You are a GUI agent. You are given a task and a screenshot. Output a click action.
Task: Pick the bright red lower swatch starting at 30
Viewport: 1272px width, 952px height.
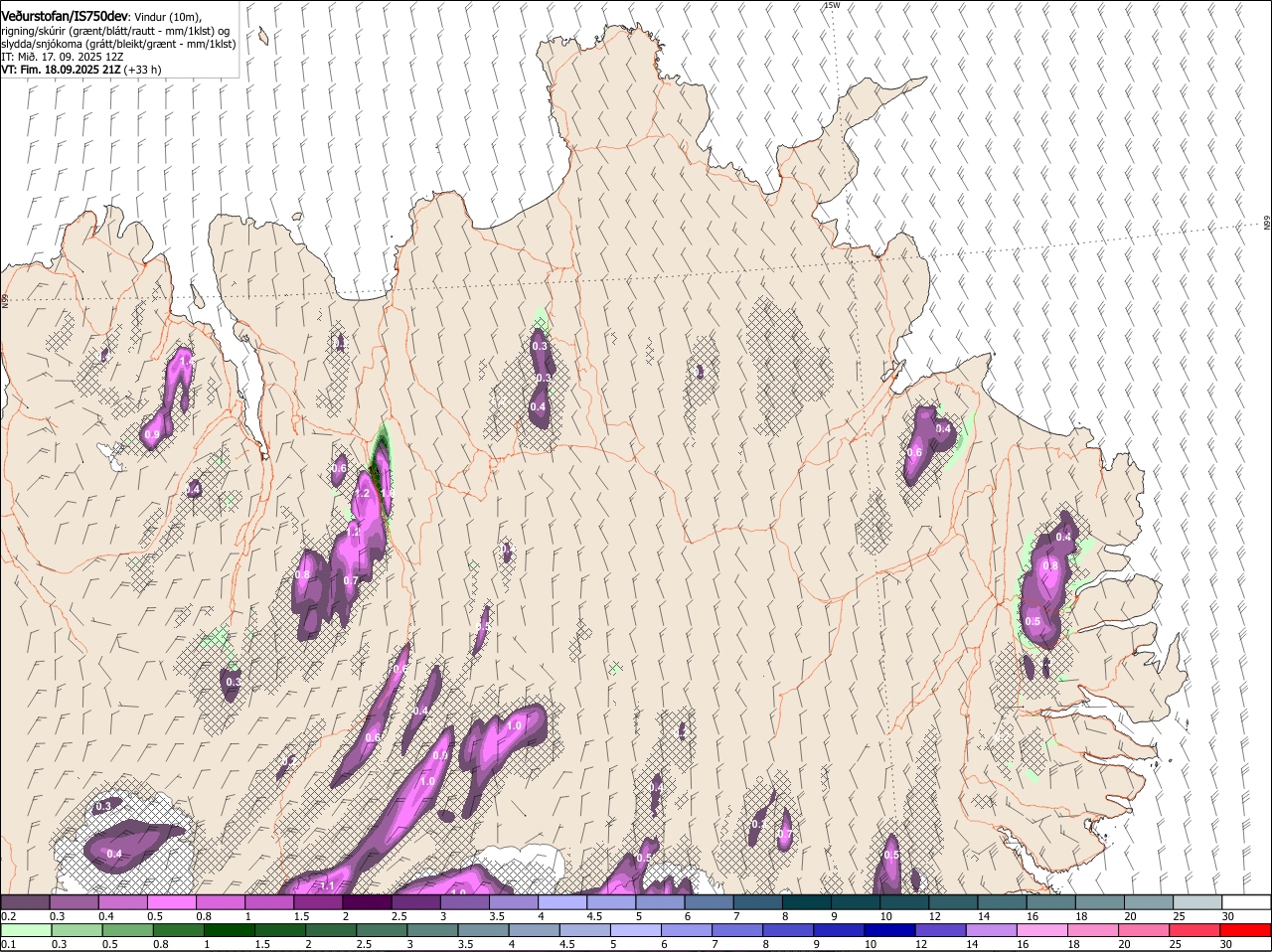tap(1246, 930)
